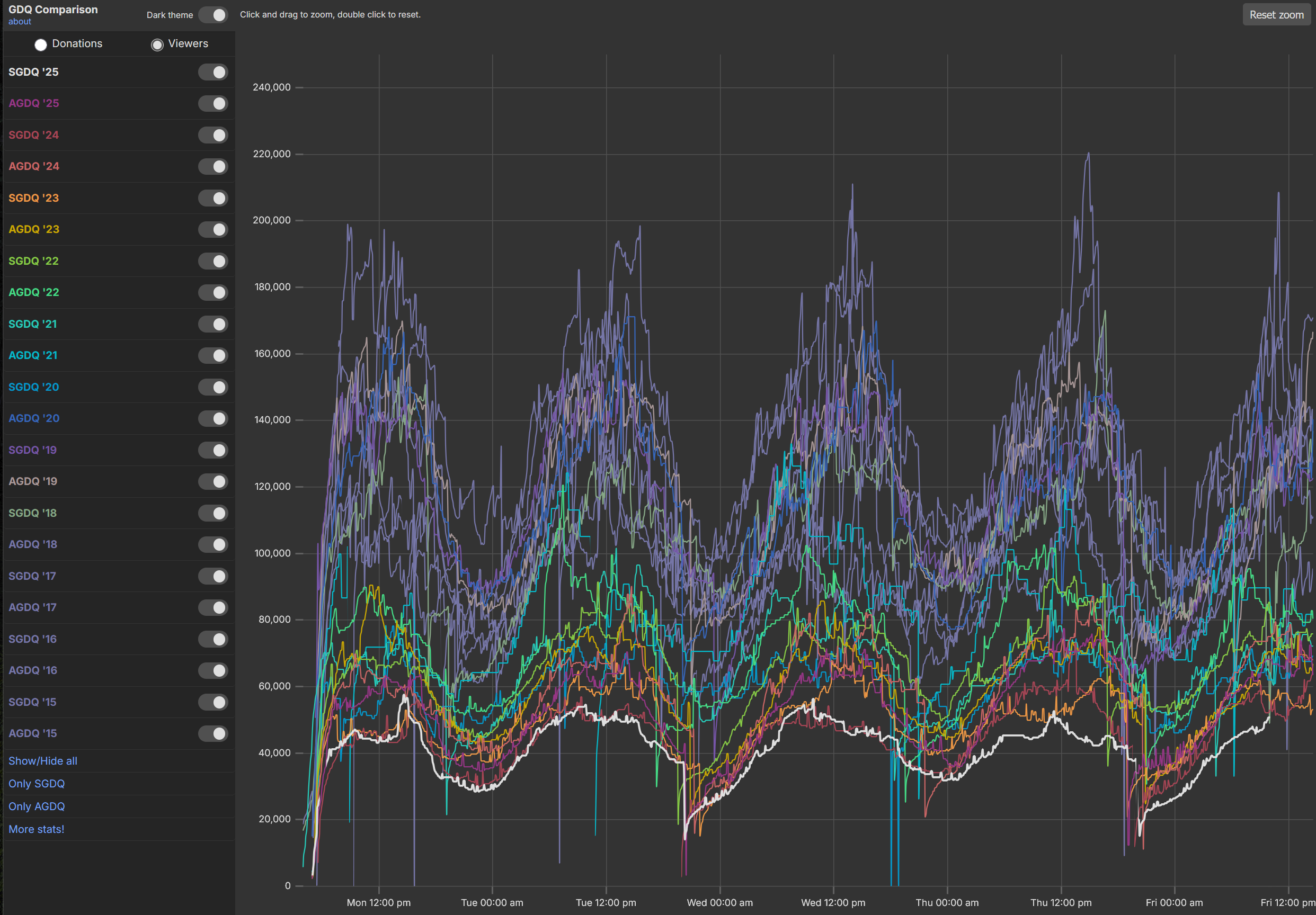Toggle AGDQ '23 series visibility
The height and width of the screenshot is (915, 1316).
click(212, 230)
